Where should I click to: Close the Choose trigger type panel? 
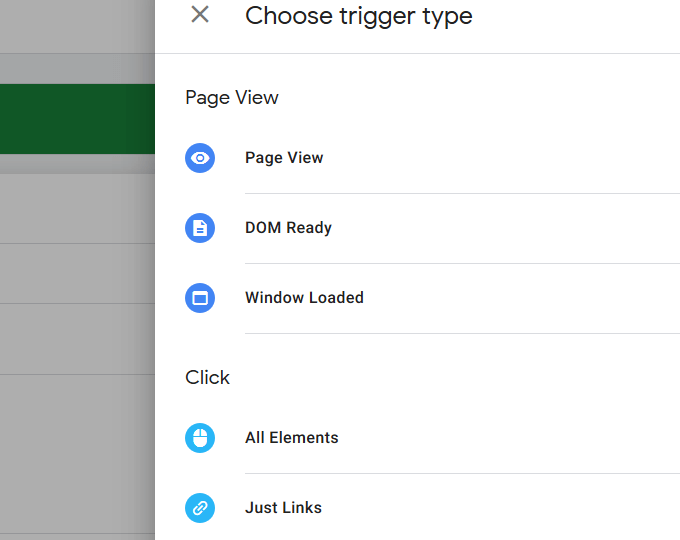200,15
